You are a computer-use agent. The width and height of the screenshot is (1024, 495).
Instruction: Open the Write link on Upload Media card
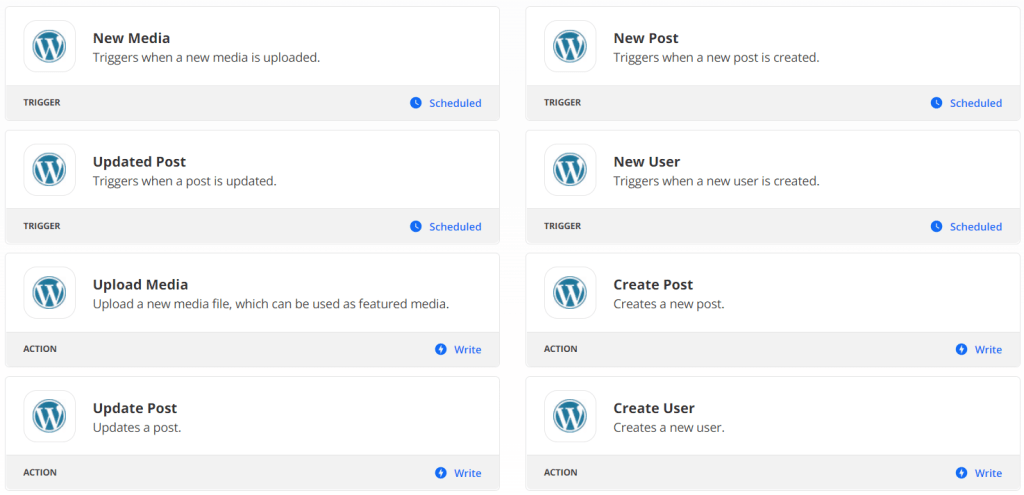[x=468, y=349]
